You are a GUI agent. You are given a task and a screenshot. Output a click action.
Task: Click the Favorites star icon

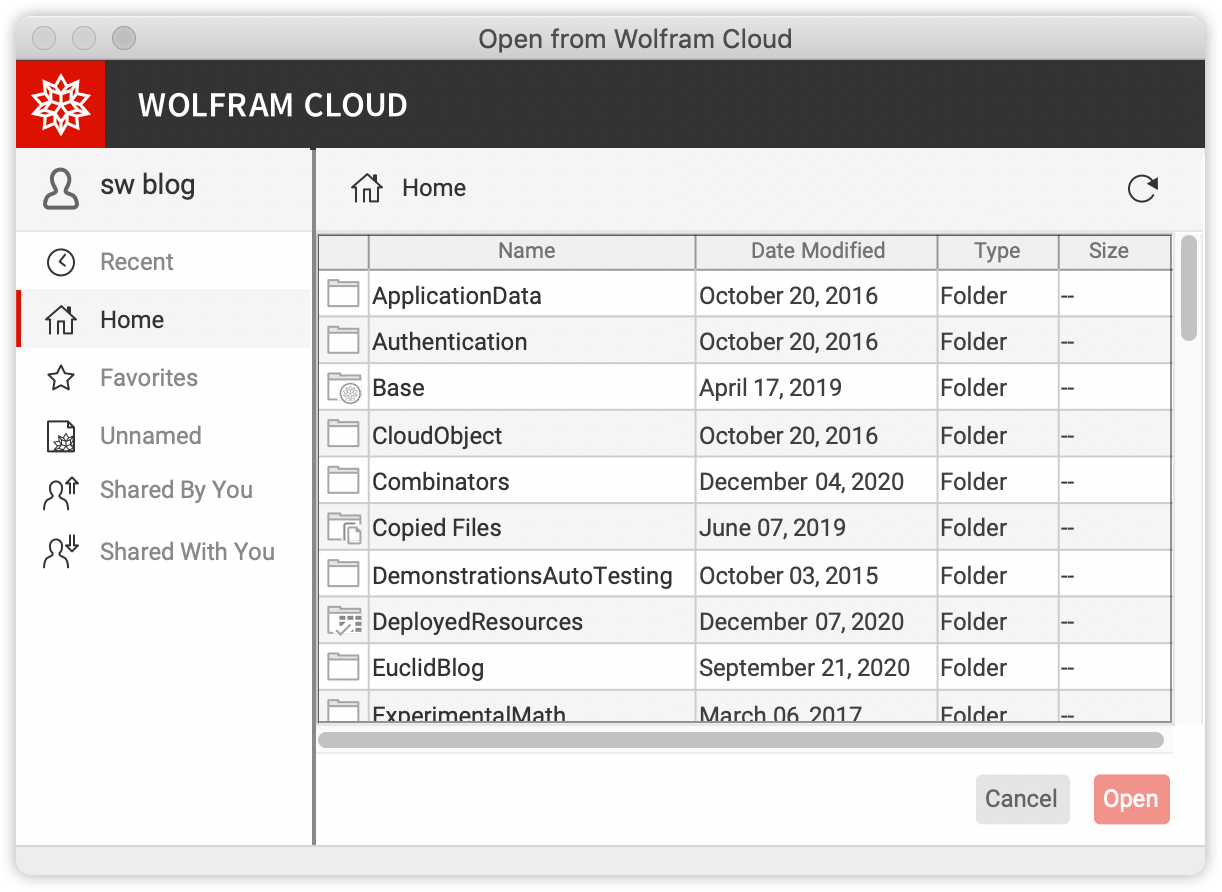click(61, 378)
